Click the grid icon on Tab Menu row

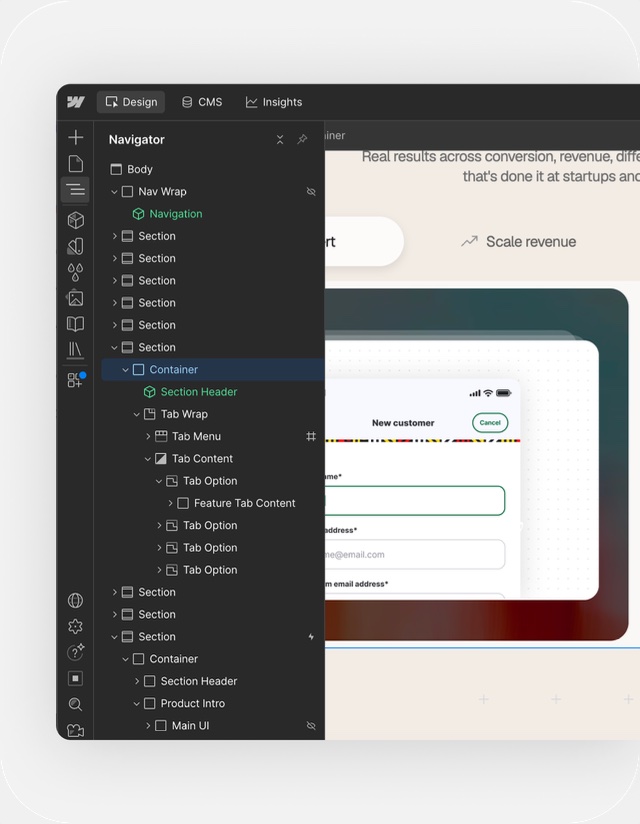pos(311,436)
